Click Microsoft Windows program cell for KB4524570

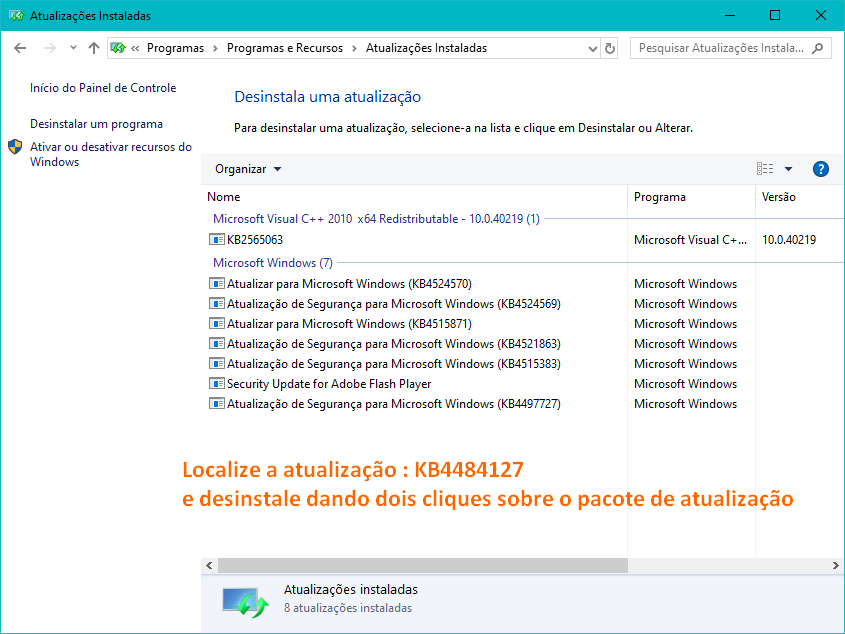click(685, 284)
